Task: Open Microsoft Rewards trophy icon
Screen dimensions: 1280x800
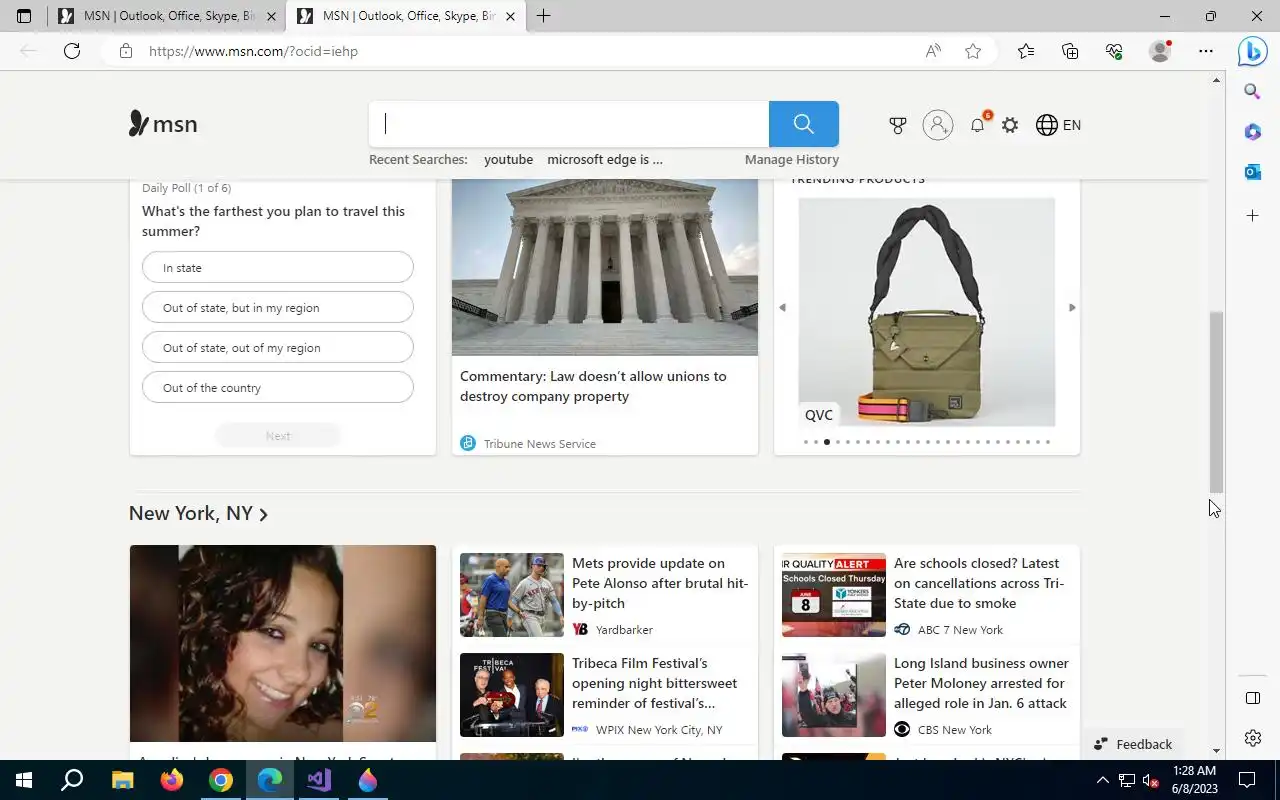Action: pyautogui.click(x=898, y=125)
